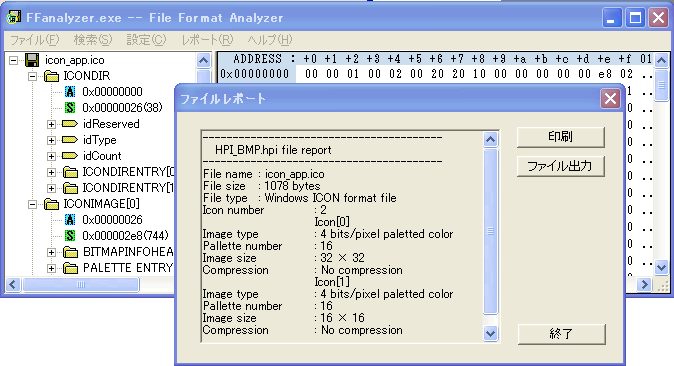Click the floppy disk icon beside icon_app.ico
Screen dimensions: 674x366
[x=32, y=60]
